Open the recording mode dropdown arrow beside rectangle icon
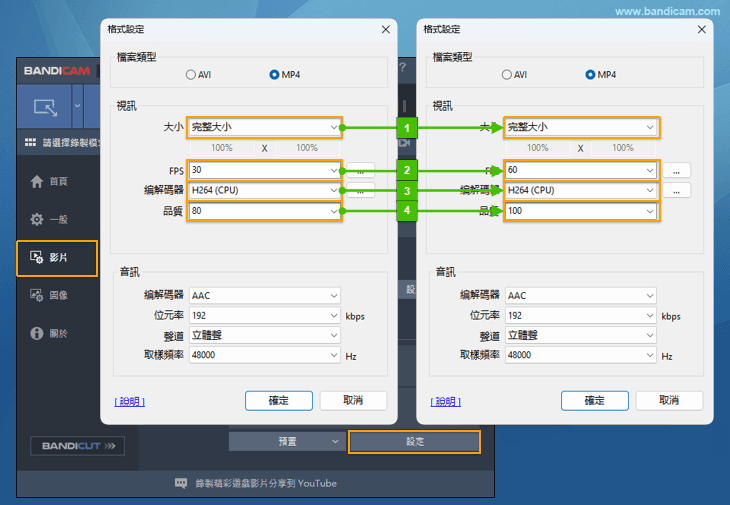 [x=78, y=106]
